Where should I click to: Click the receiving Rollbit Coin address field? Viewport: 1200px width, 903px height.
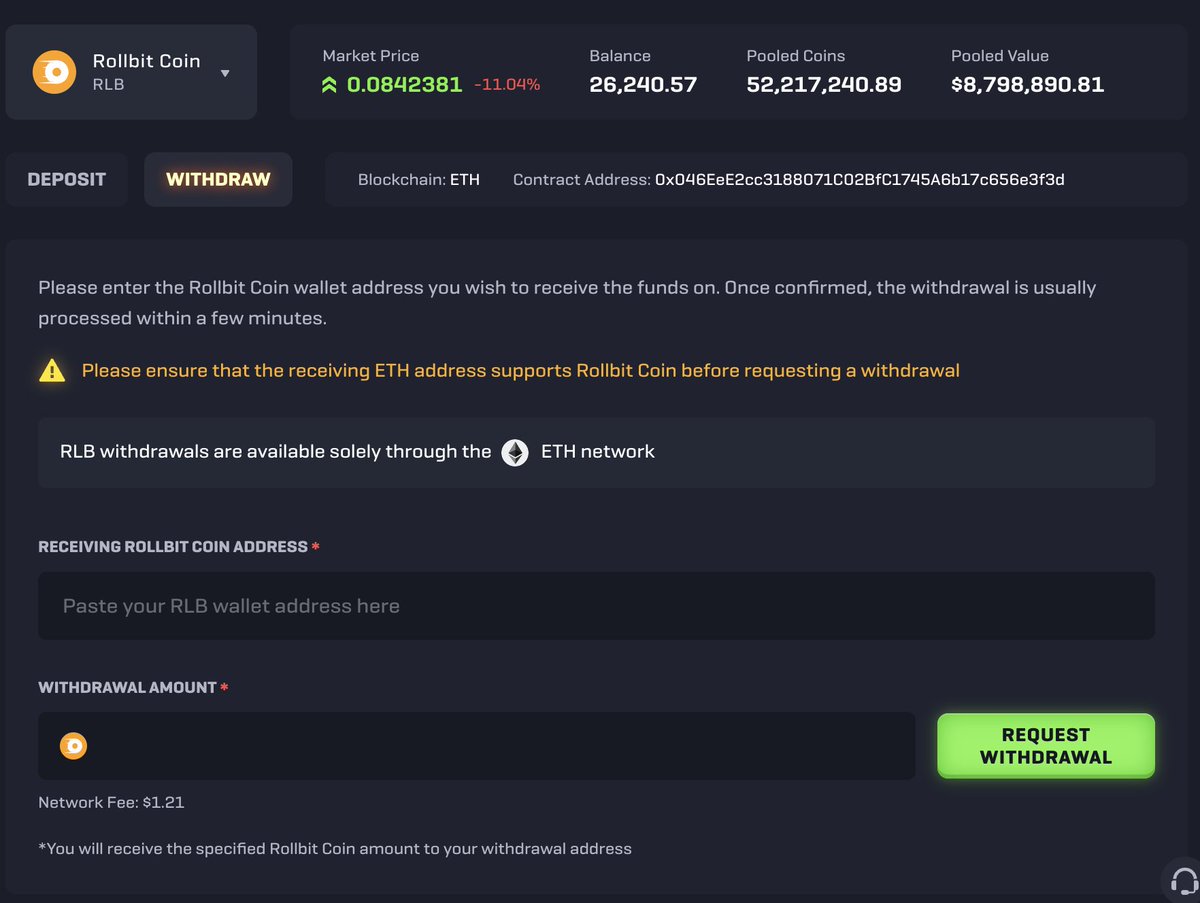(596, 606)
